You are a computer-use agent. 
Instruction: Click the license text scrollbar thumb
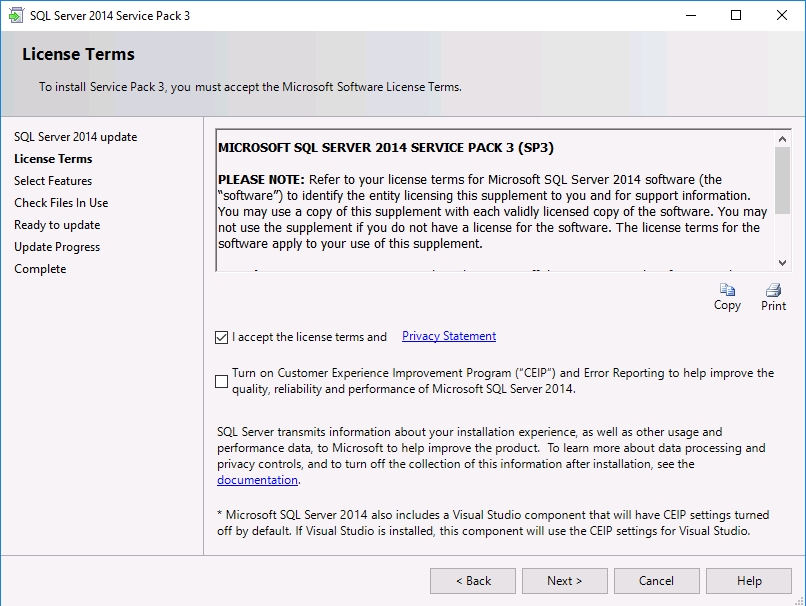(x=782, y=180)
